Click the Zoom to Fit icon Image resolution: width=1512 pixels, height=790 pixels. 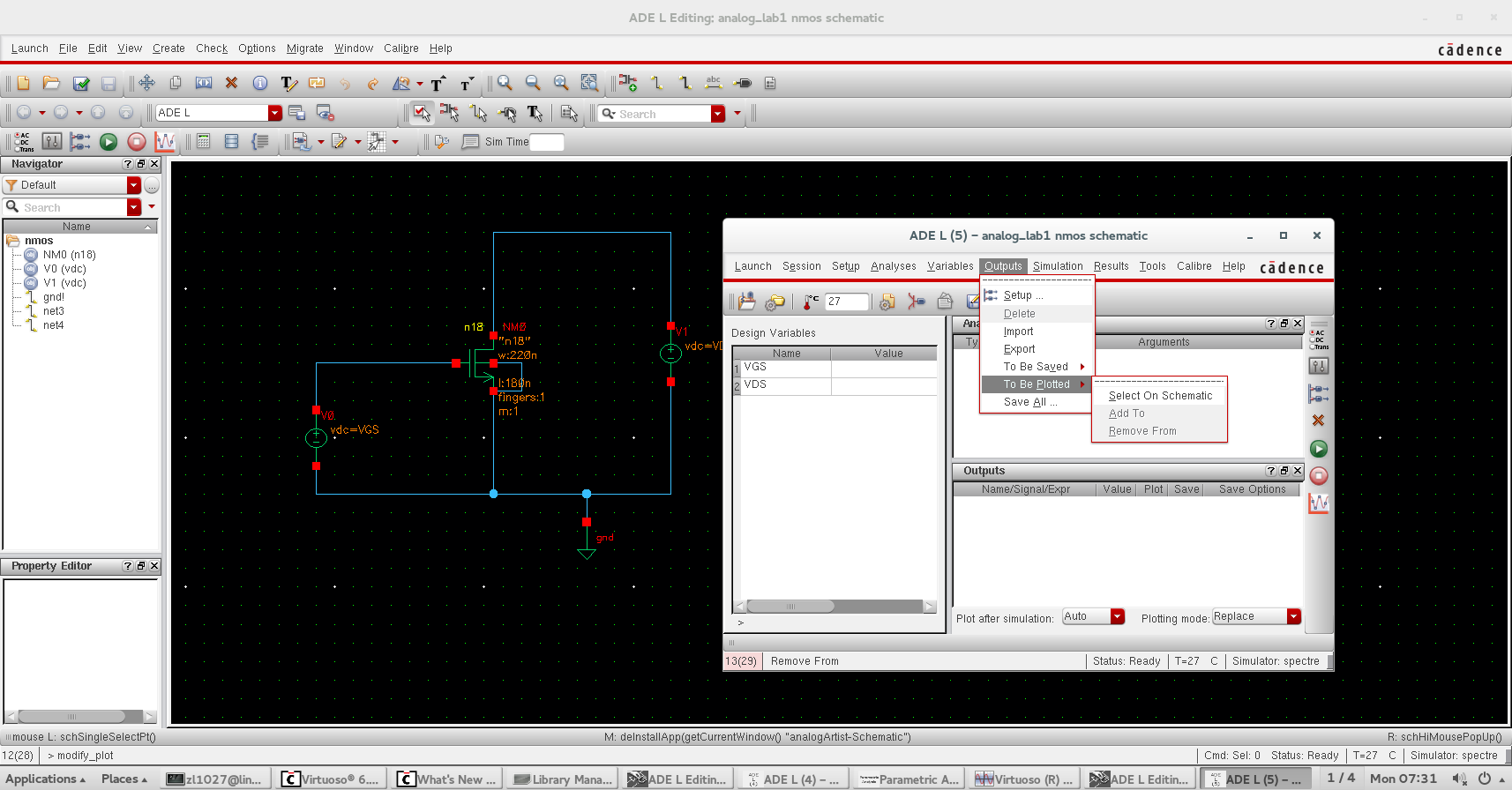(561, 83)
